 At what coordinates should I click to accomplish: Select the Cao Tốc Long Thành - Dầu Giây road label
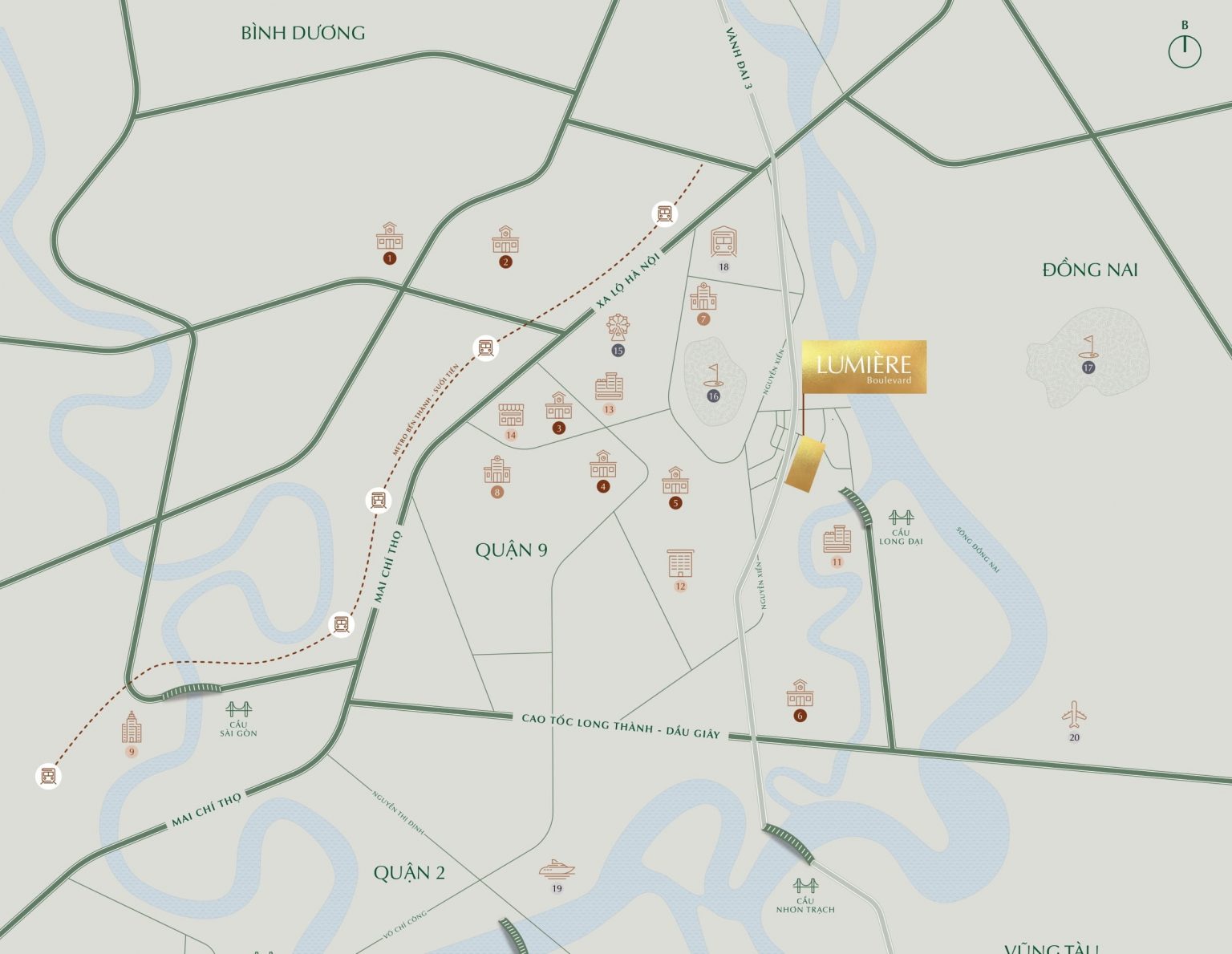(621, 725)
